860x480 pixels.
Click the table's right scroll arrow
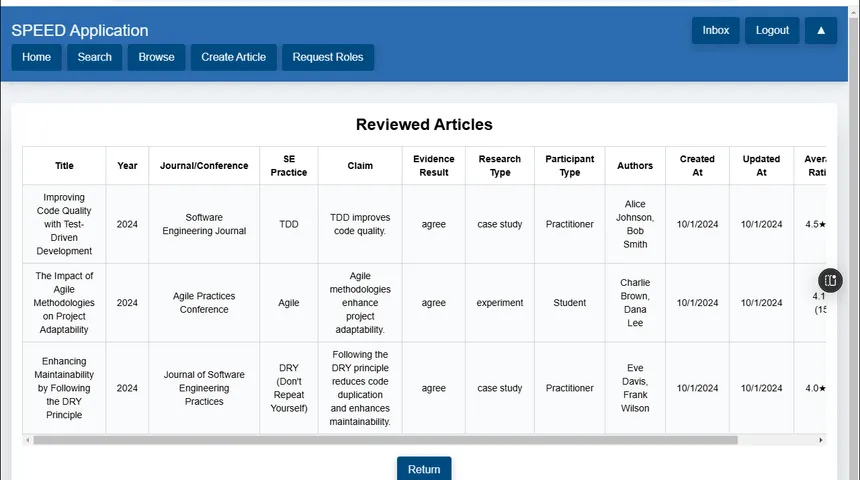coord(821,440)
